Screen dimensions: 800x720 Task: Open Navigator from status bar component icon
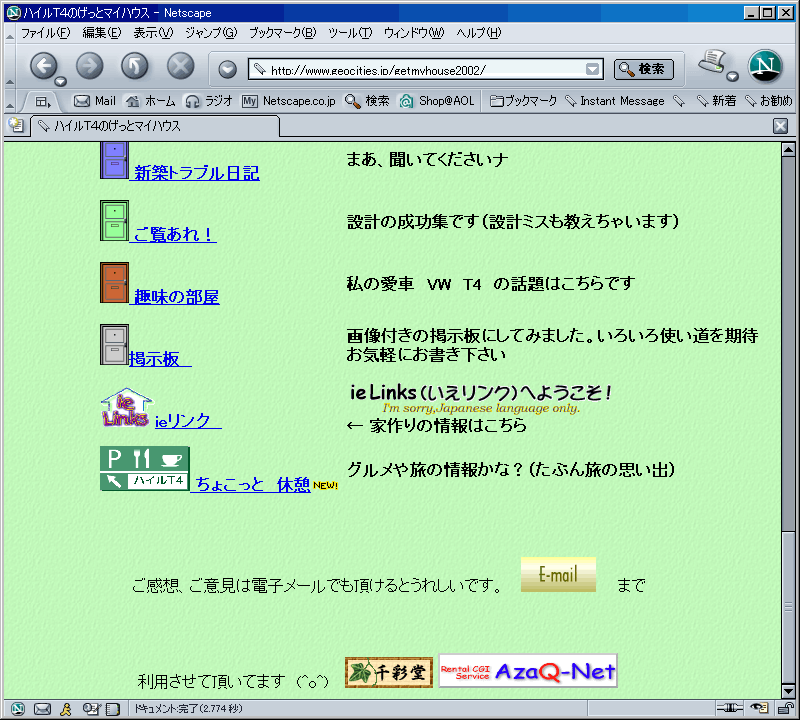[x=17, y=708]
